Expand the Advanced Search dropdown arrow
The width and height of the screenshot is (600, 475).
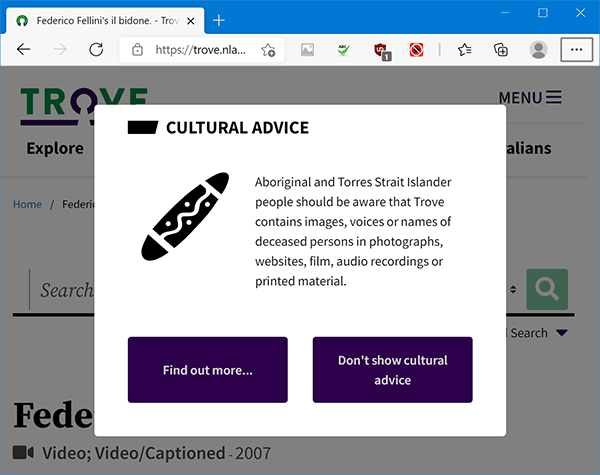[562, 333]
